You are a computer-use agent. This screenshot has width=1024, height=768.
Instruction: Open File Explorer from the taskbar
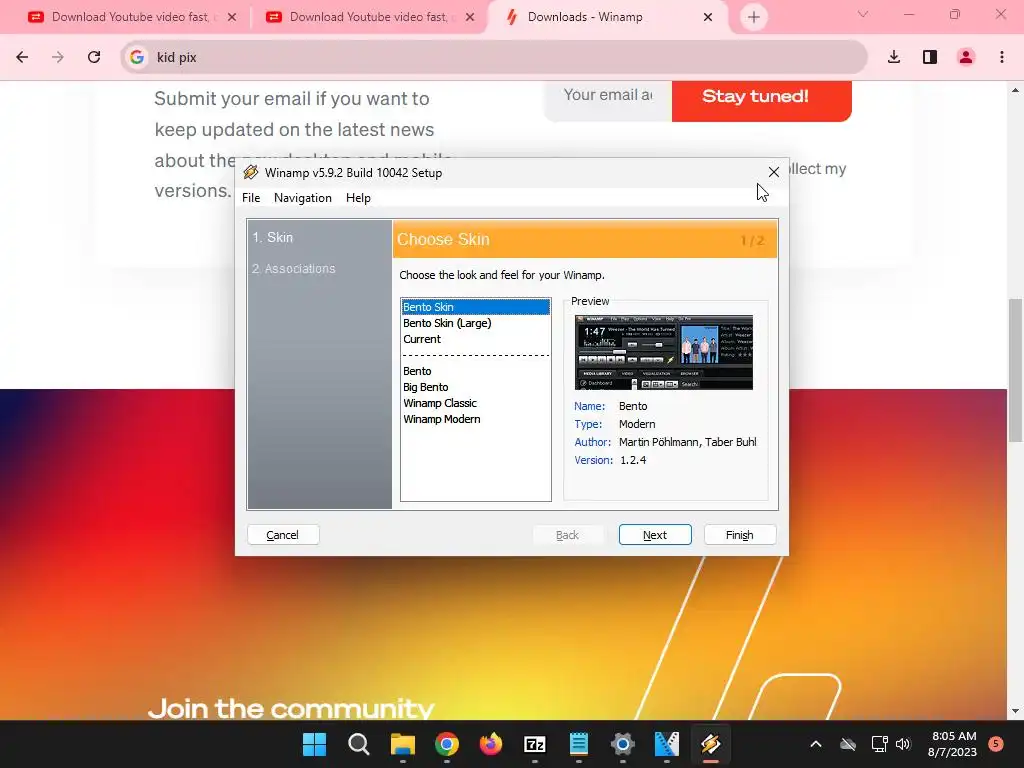coord(403,744)
